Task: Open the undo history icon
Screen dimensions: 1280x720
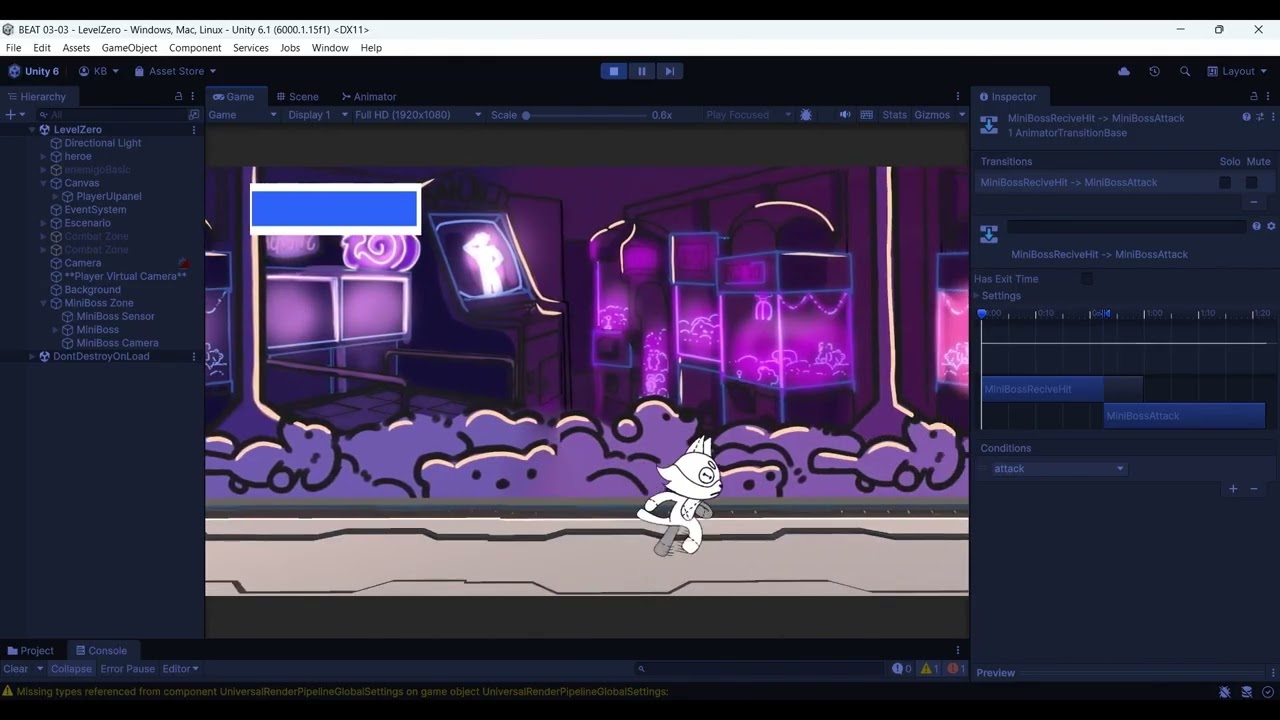Action: tap(1154, 71)
